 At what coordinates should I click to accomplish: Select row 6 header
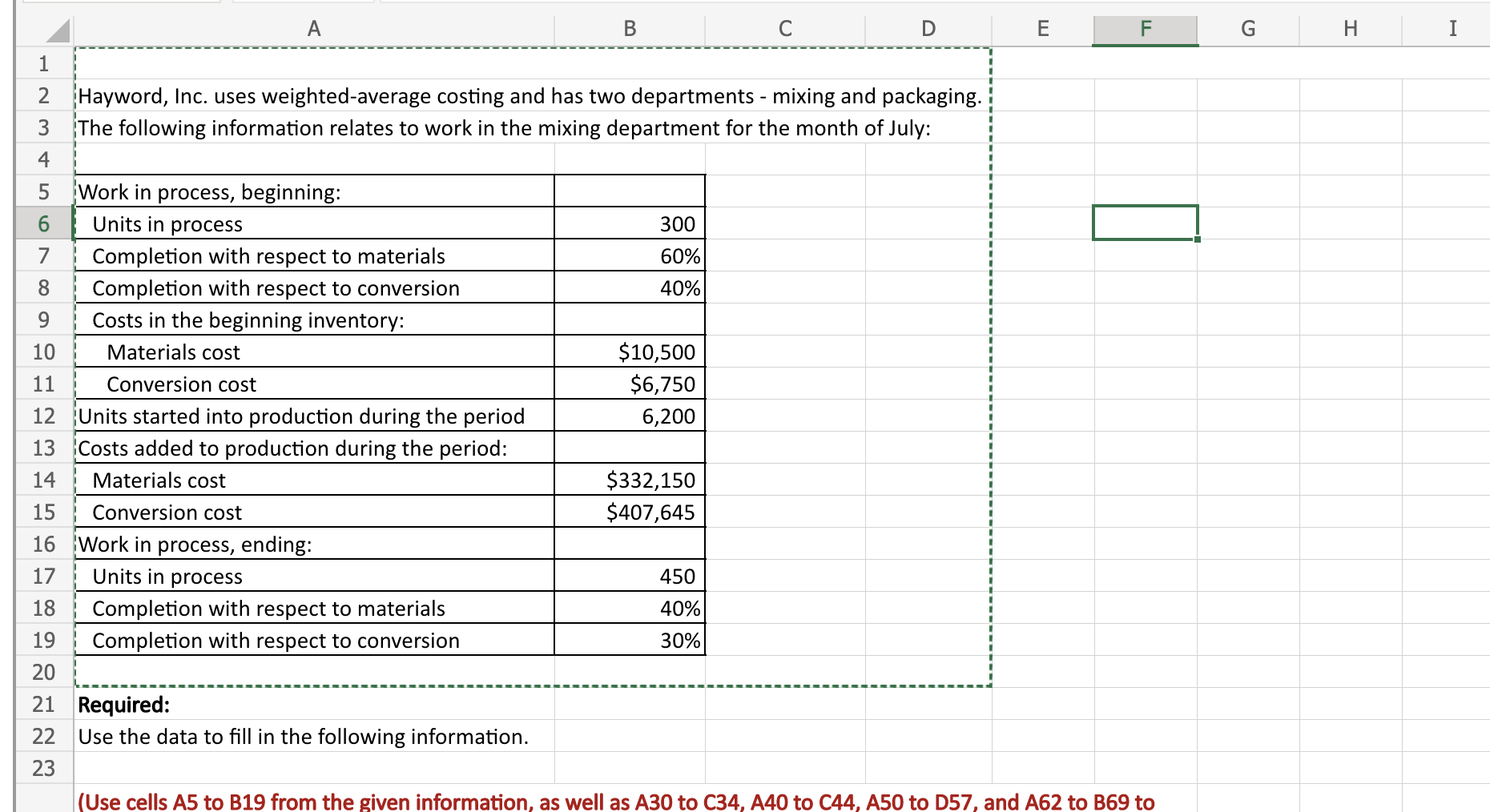(x=44, y=224)
